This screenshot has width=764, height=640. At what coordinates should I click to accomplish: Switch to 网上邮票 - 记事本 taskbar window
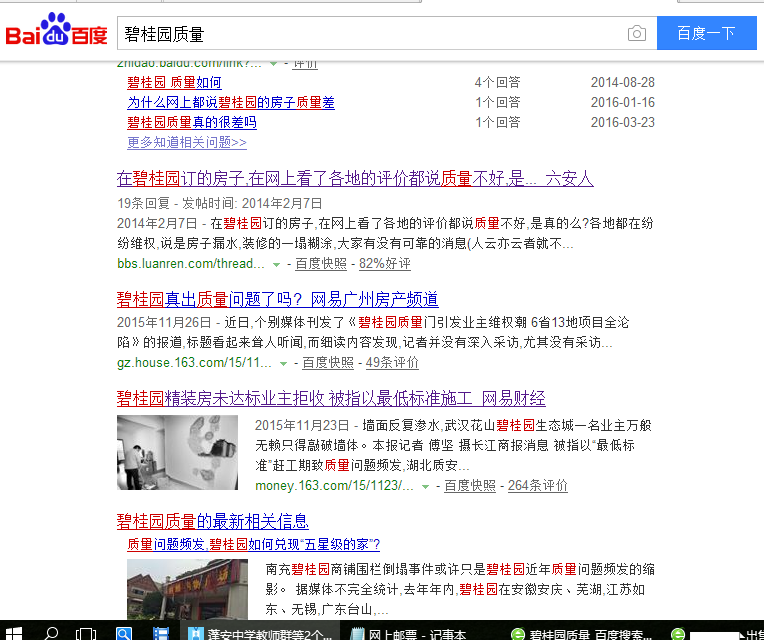click(x=409, y=633)
